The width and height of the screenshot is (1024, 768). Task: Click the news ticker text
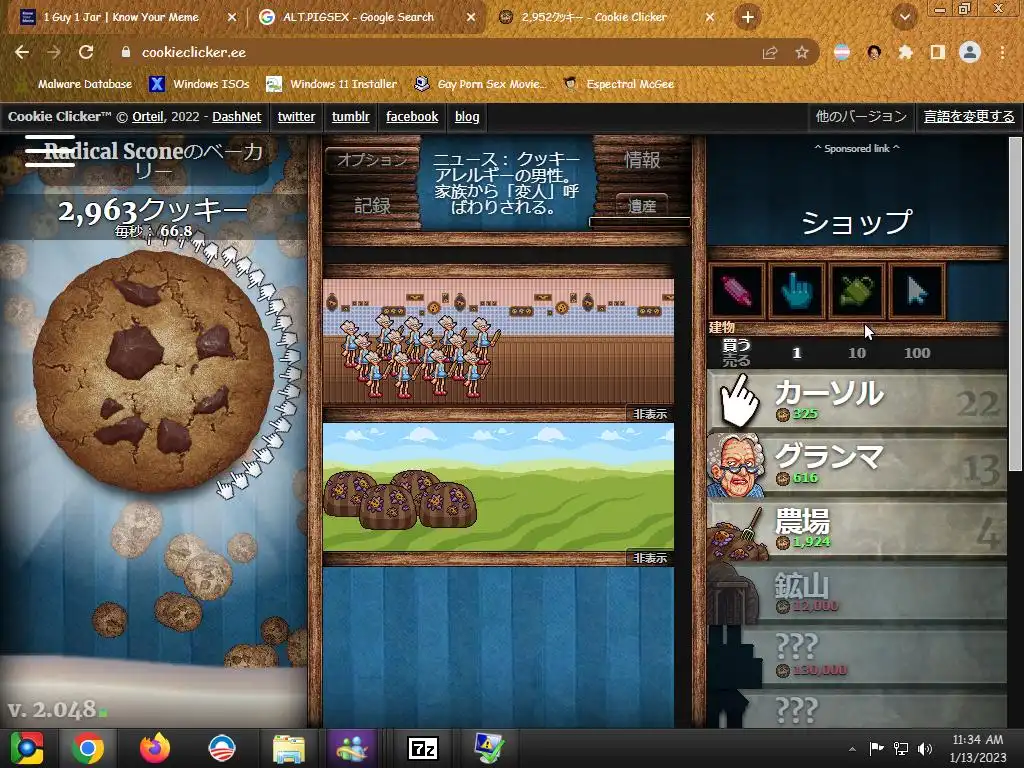coord(507,184)
